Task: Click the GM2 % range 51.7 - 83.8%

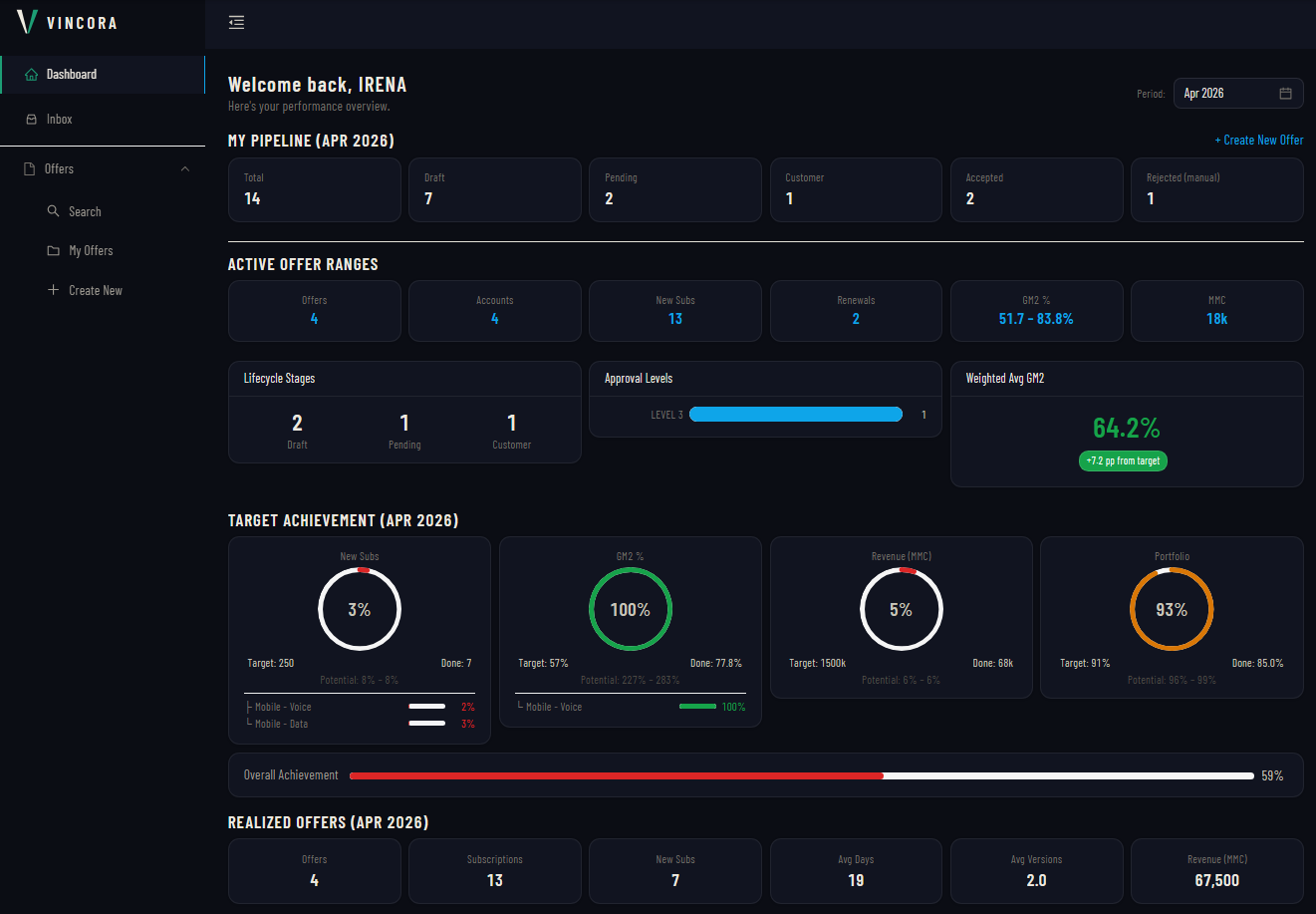Action: (1036, 319)
